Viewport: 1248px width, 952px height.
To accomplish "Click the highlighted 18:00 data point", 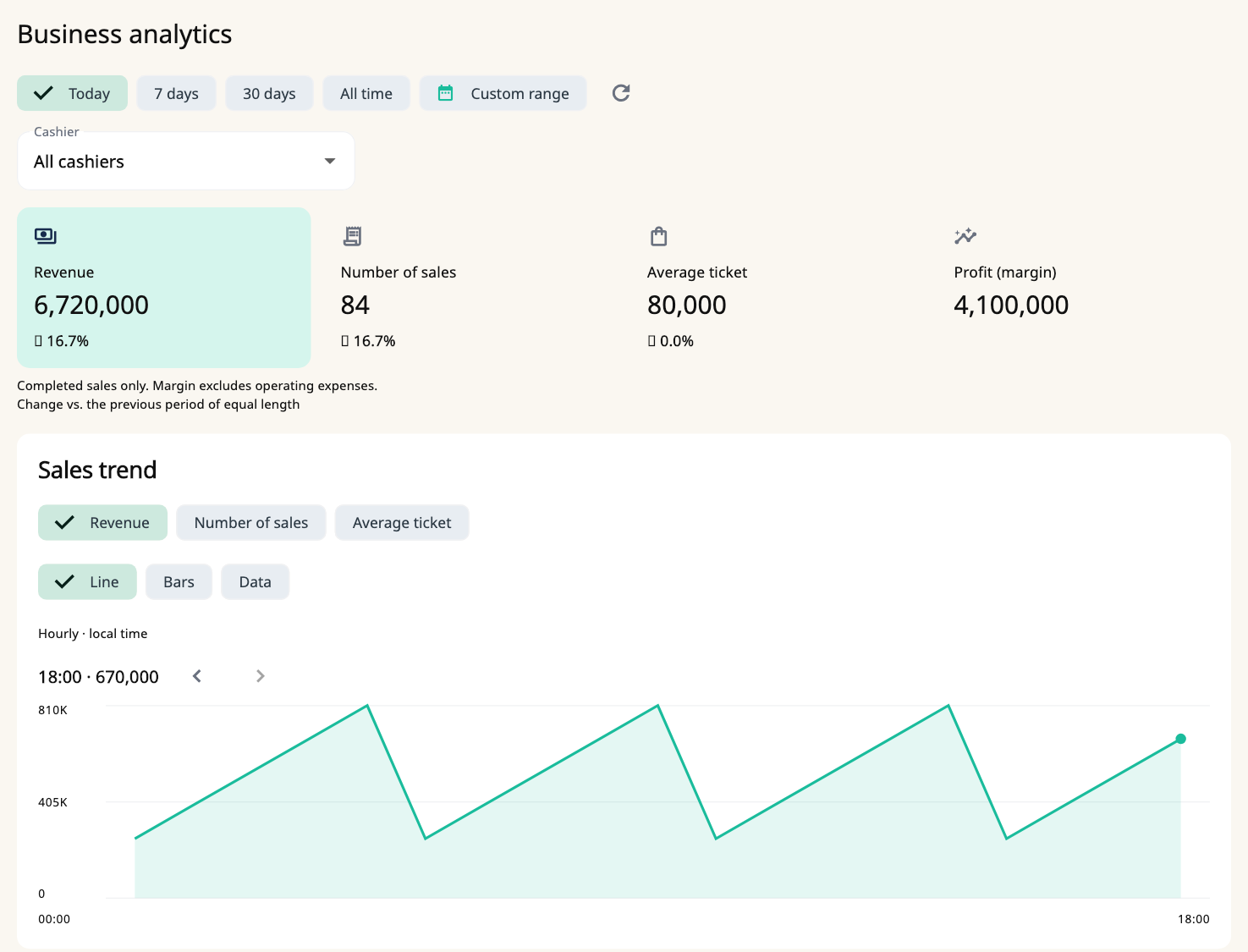I will 1180,739.
